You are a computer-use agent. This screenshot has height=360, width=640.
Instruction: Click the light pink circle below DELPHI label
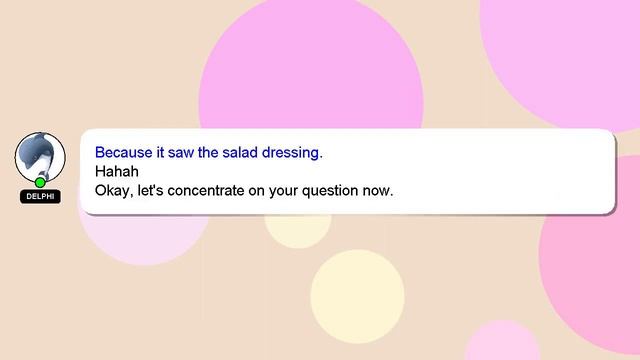coord(143,239)
